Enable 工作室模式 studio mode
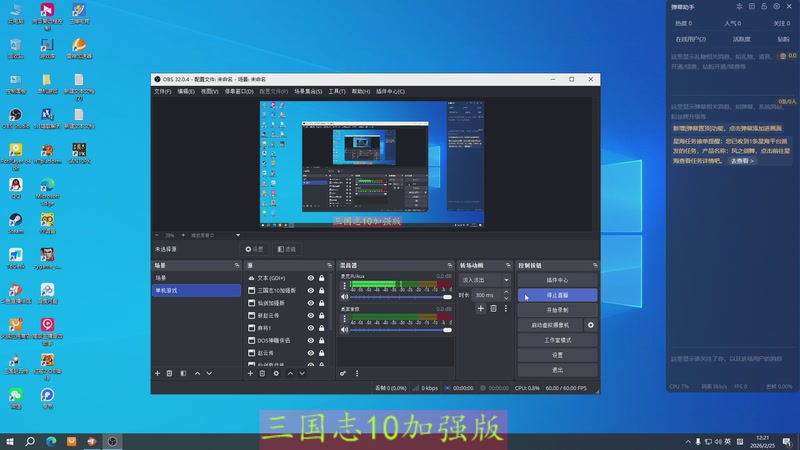The height and width of the screenshot is (450, 800). tap(557, 340)
